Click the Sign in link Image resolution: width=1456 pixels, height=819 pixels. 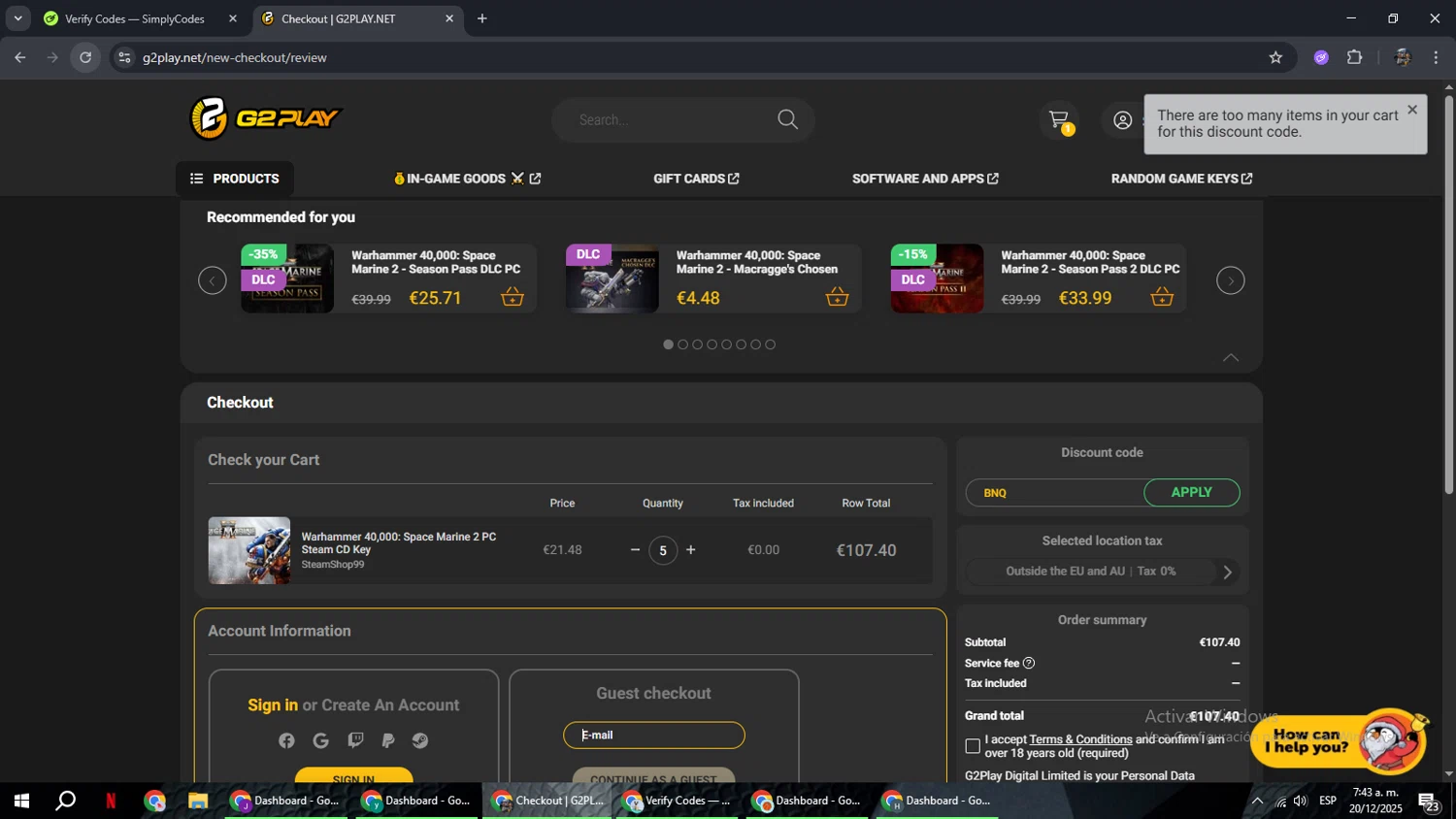273,705
